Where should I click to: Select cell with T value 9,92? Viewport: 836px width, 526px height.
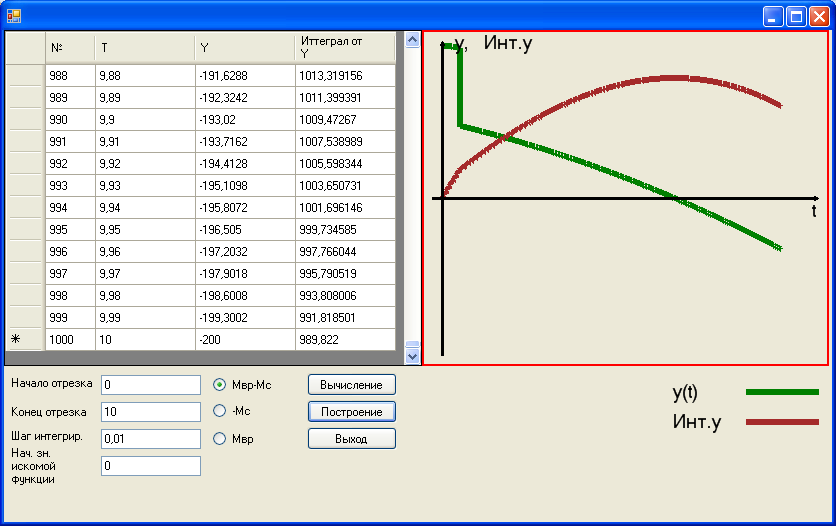tap(146, 164)
